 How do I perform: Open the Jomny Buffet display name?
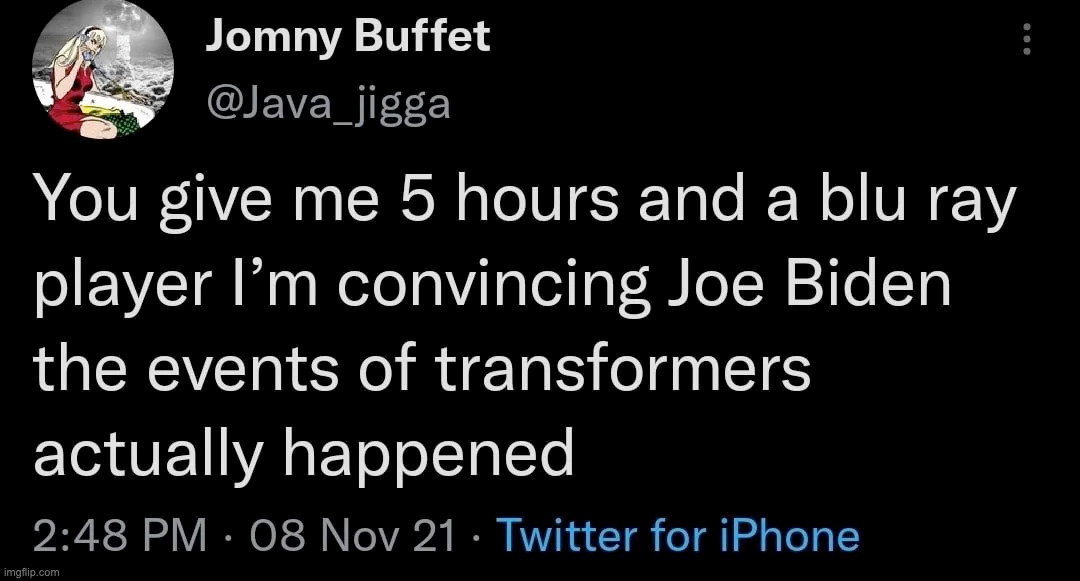(348, 38)
